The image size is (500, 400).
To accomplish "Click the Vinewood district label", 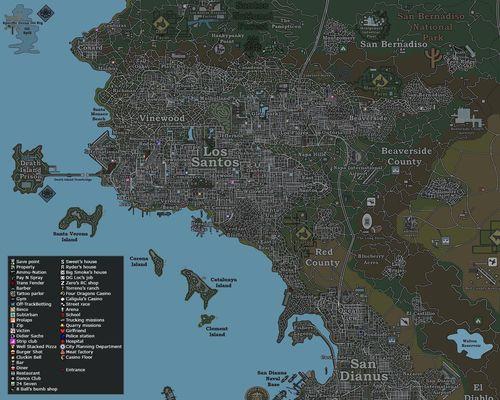I will (x=162, y=118).
